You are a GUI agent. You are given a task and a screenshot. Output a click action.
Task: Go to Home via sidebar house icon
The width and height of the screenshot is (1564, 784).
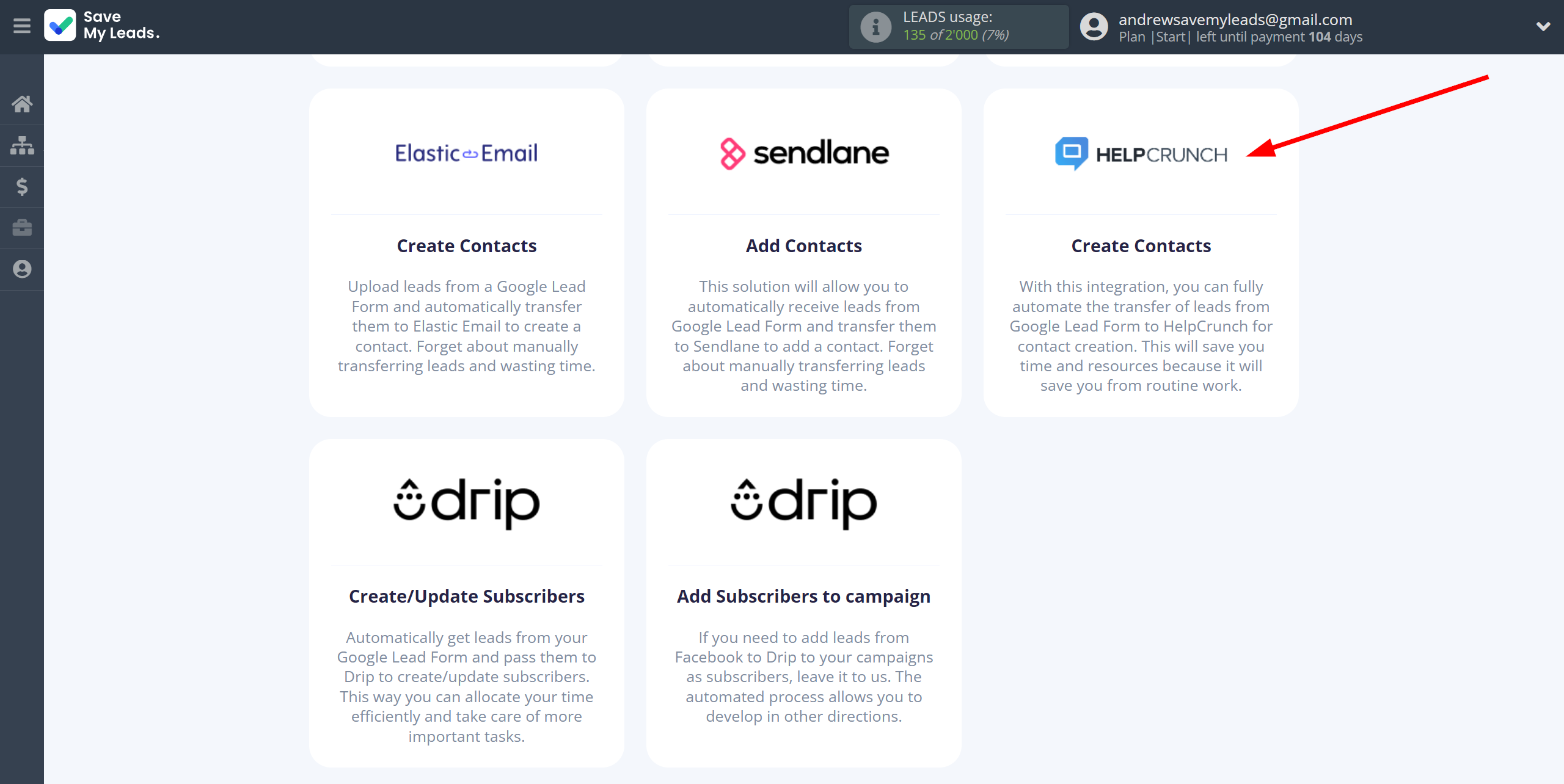point(22,104)
